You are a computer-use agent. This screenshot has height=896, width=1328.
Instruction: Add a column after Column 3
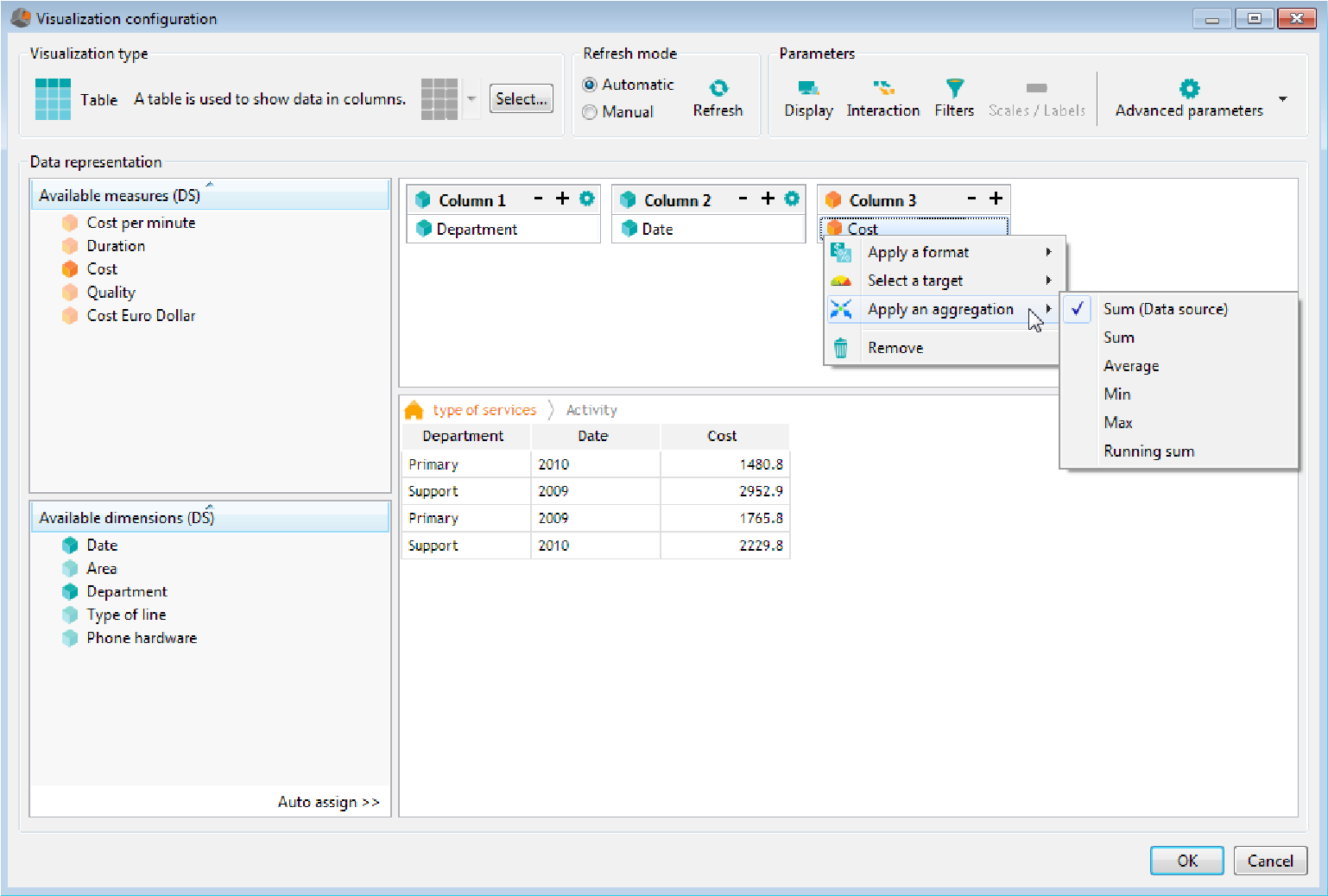(x=996, y=199)
